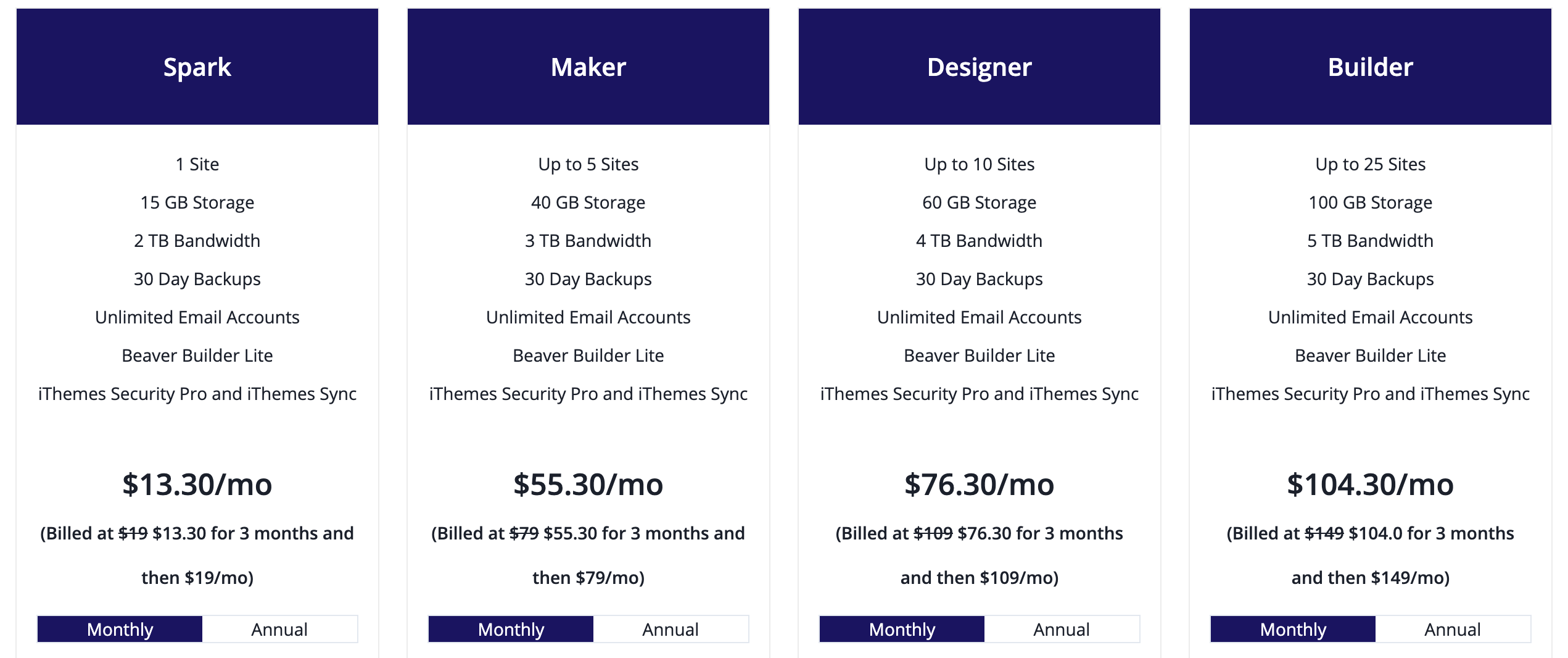Switch Designer plan to Annual billing
The width and height of the screenshot is (1568, 658).
tap(1062, 629)
